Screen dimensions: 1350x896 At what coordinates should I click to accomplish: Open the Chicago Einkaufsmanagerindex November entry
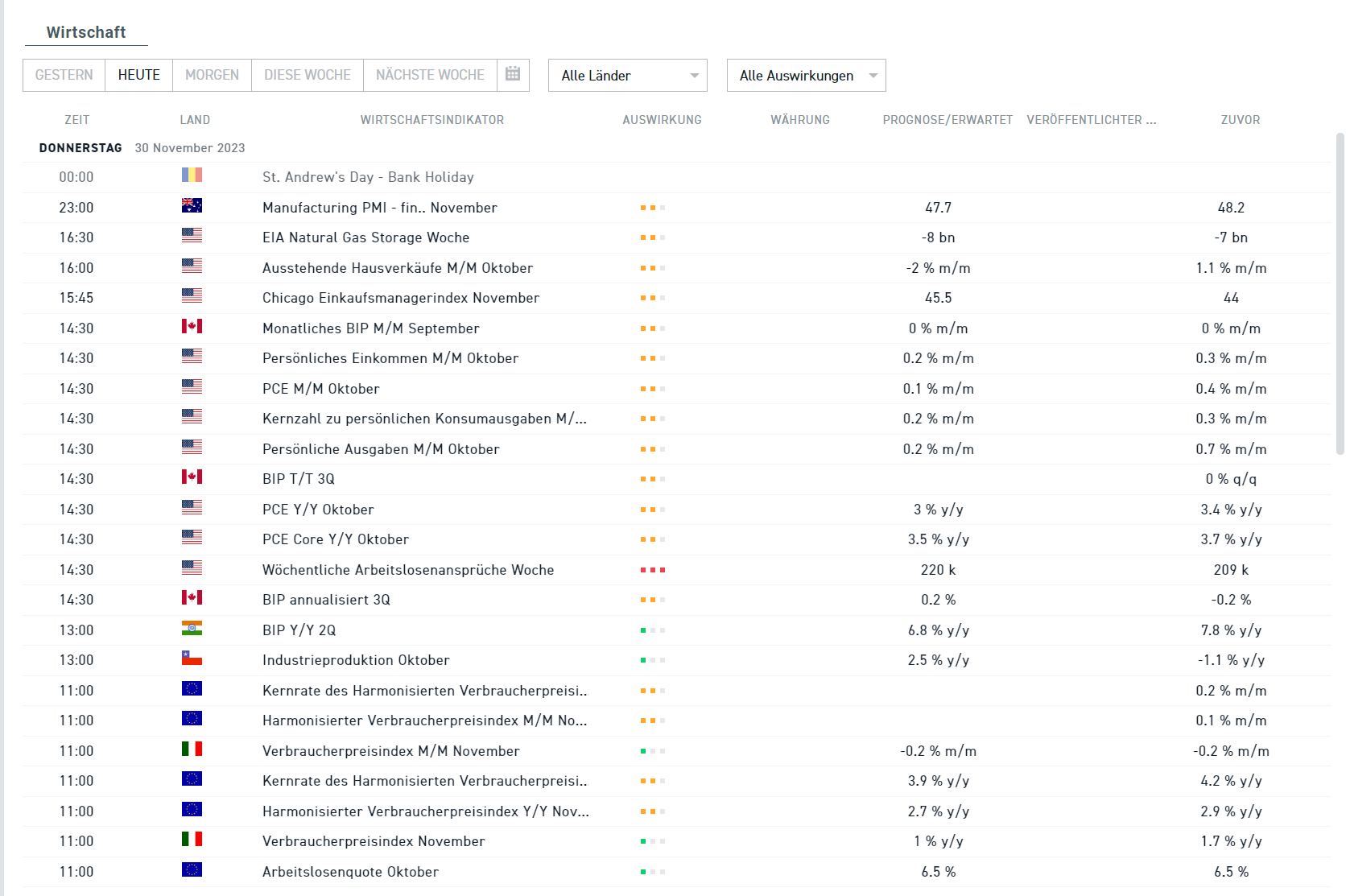pyautogui.click(x=401, y=298)
